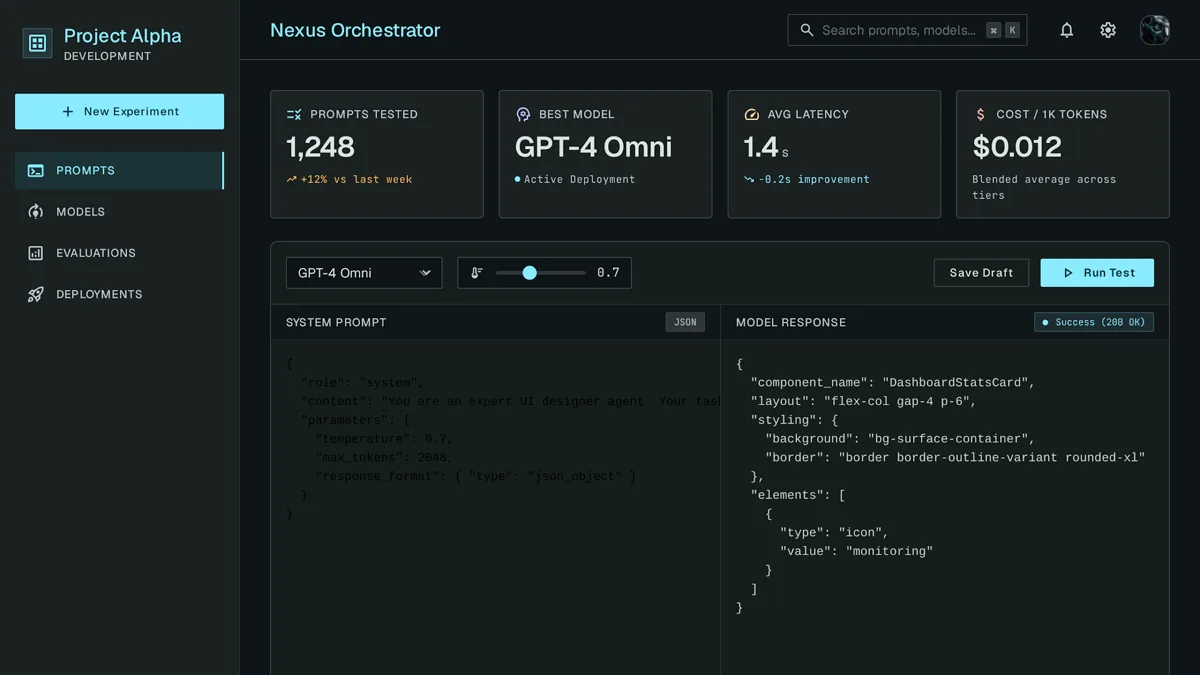Click the "-0.2s improvement" text
The image size is (1200, 675).
click(x=814, y=180)
